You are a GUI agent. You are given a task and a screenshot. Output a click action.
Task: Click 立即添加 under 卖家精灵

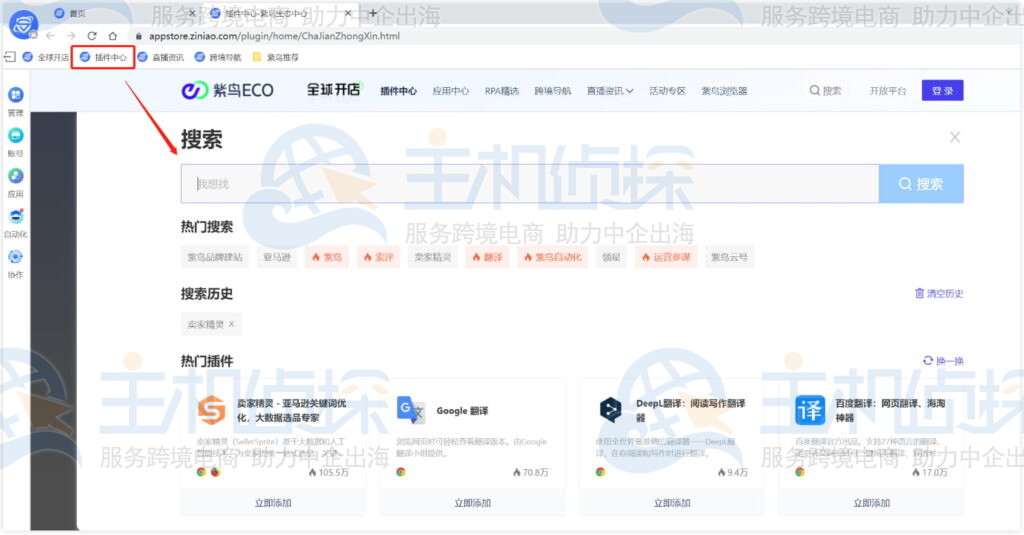tap(273, 503)
